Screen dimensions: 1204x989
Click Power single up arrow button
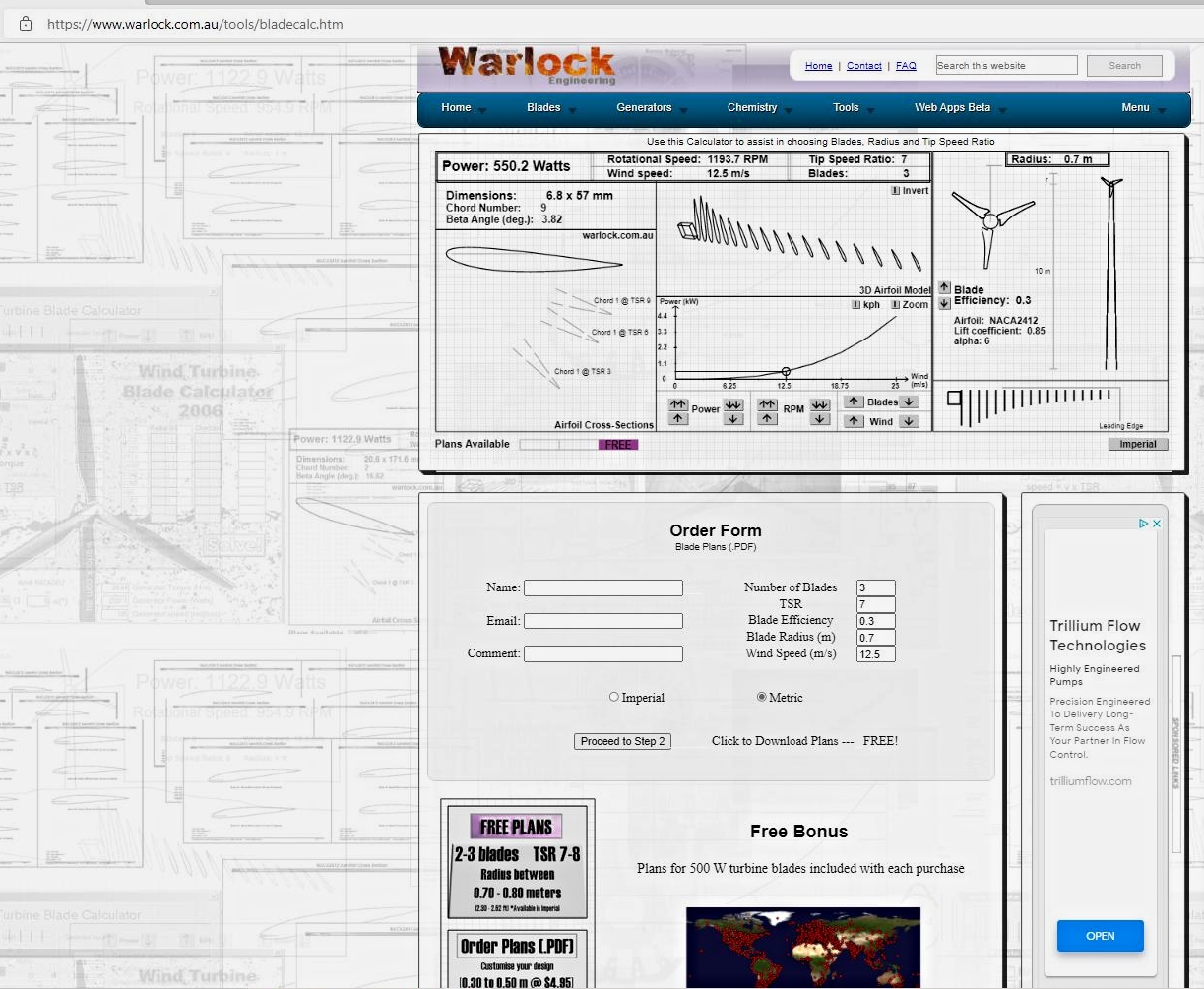click(678, 419)
